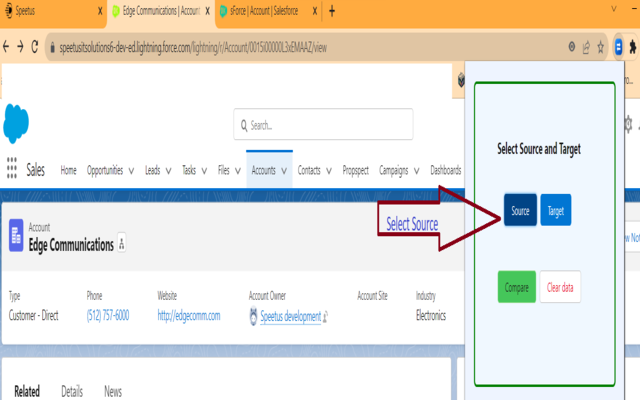640x400 pixels.
Task: Open the Leads nav tab
Action: (153, 170)
